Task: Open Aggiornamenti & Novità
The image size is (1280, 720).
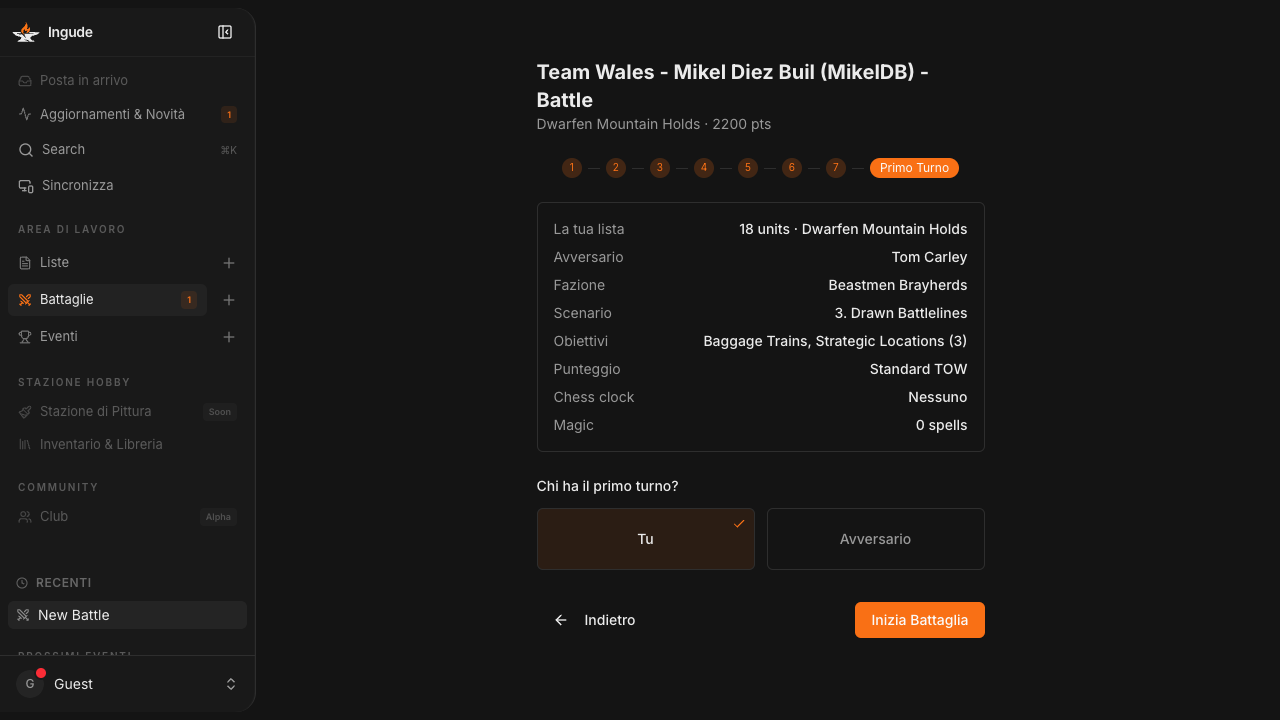Action: coord(127,114)
